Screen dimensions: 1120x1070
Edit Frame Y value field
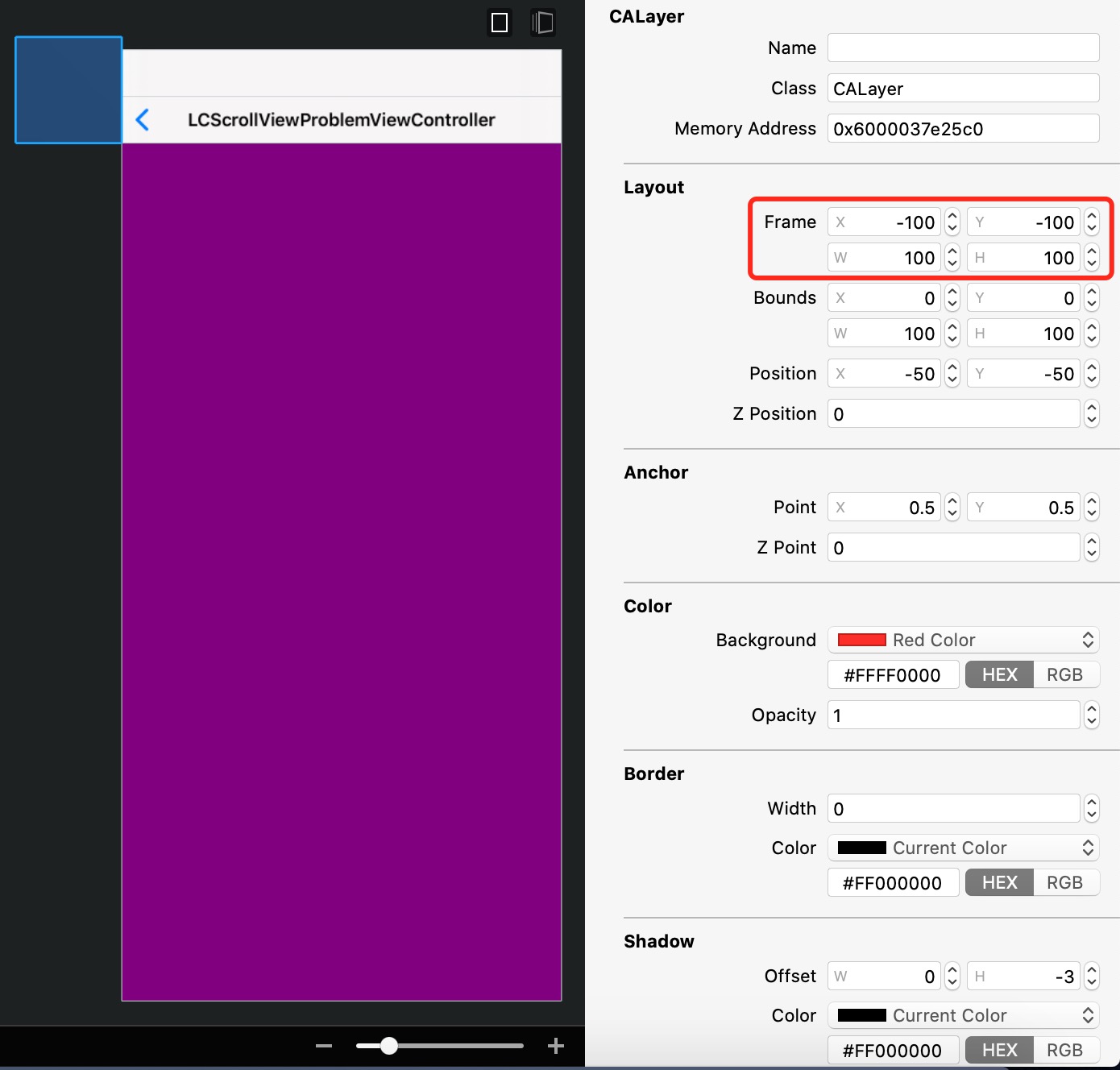(x=1023, y=222)
